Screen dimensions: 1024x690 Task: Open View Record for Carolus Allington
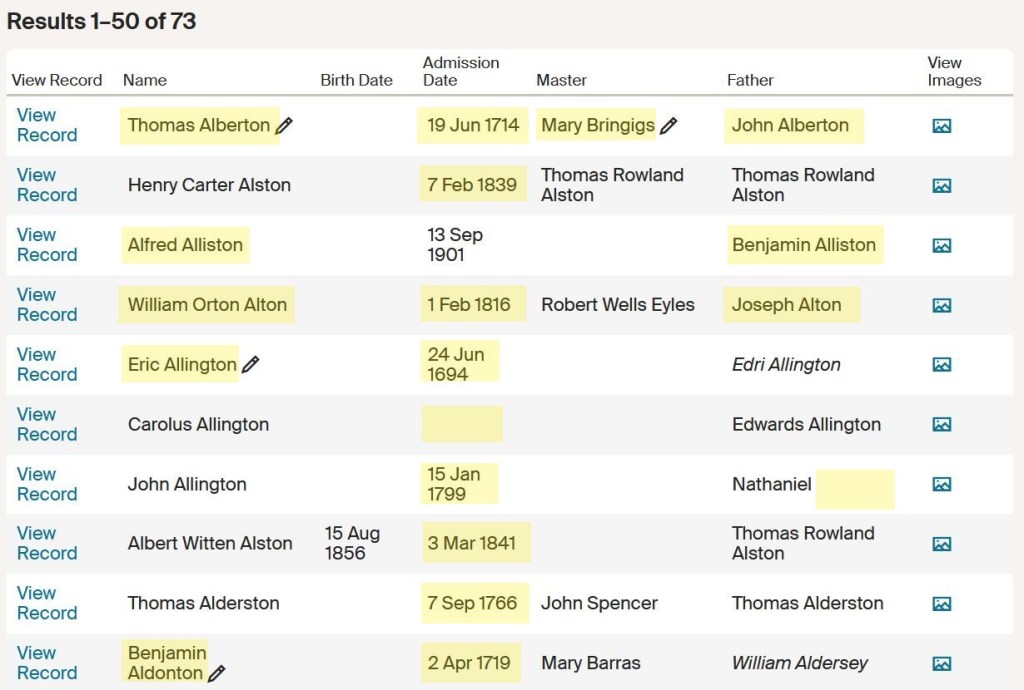[46, 424]
